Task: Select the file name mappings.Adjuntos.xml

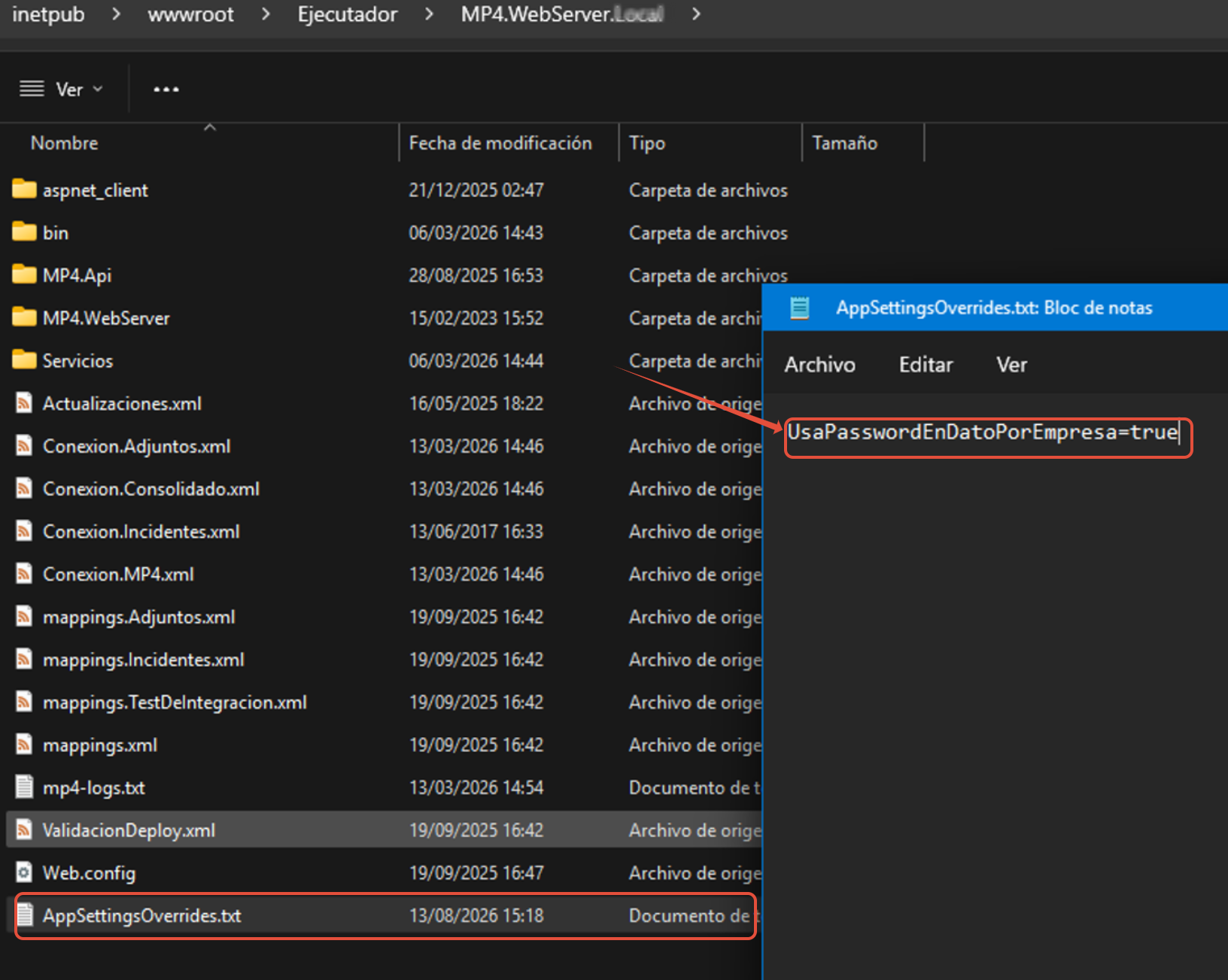Action: (x=139, y=617)
